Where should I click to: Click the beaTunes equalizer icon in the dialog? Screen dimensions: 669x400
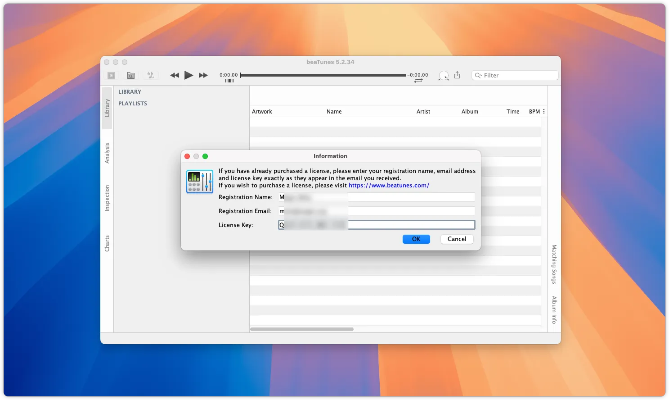199,181
